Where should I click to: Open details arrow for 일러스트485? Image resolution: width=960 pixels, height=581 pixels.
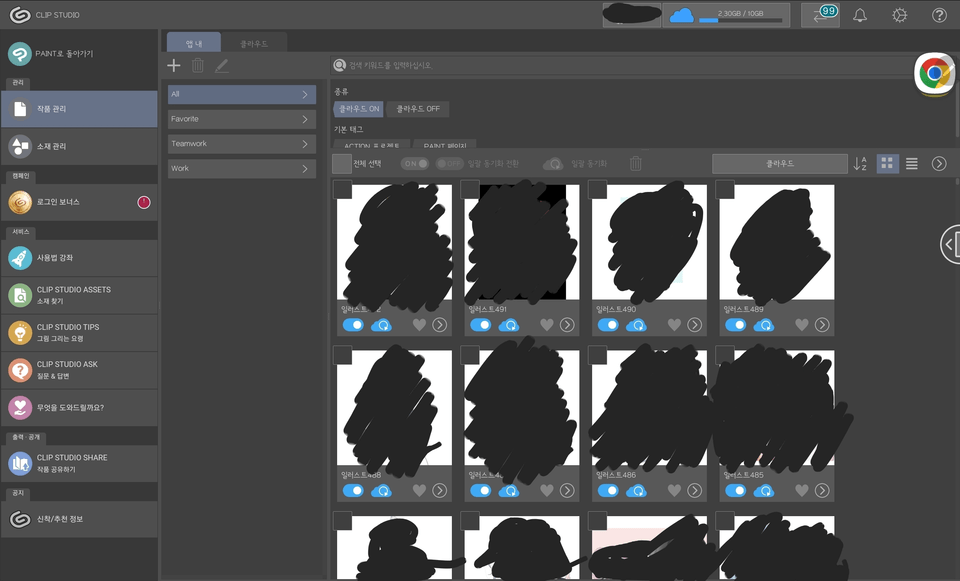click(822, 490)
